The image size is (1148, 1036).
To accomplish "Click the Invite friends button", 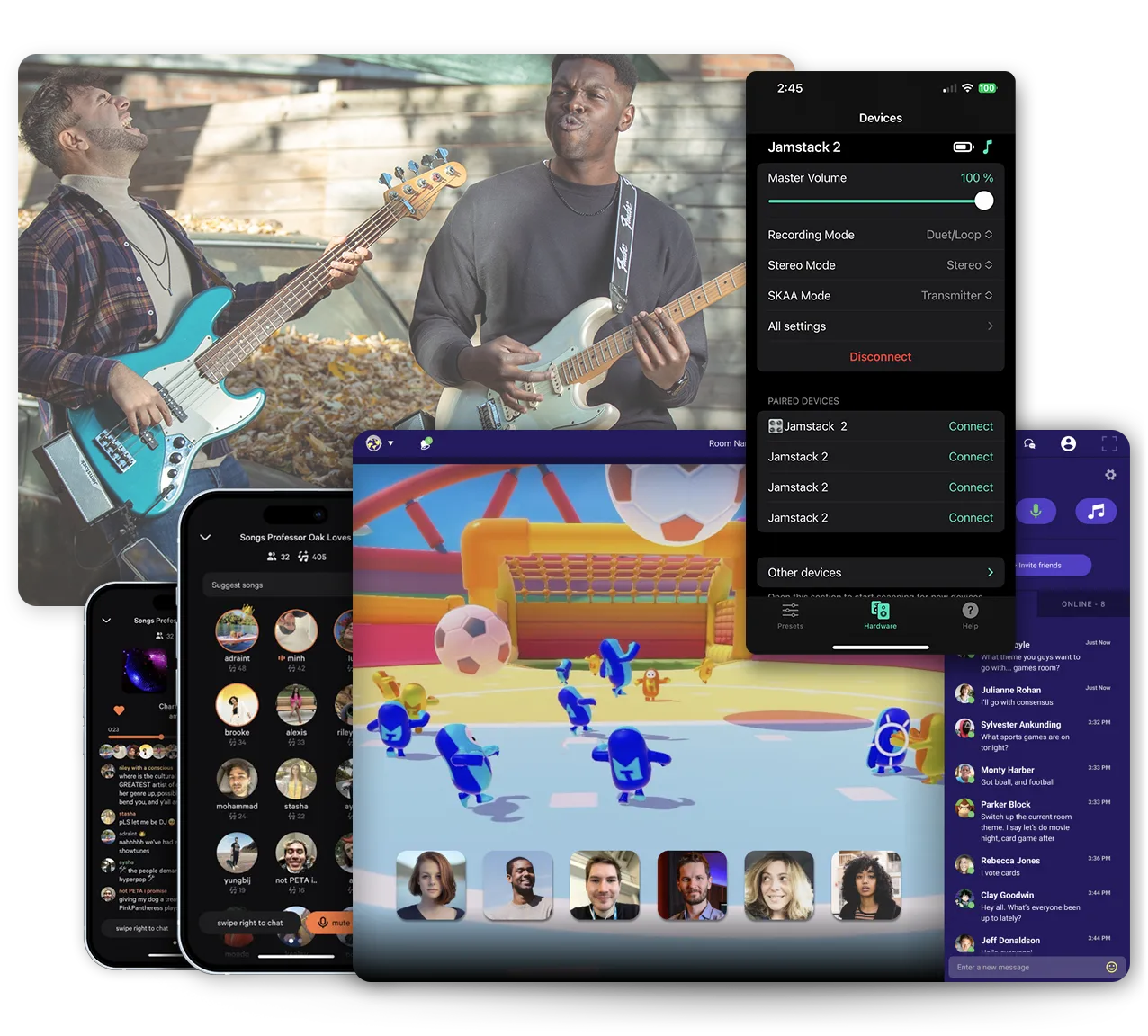I will coord(1049,566).
